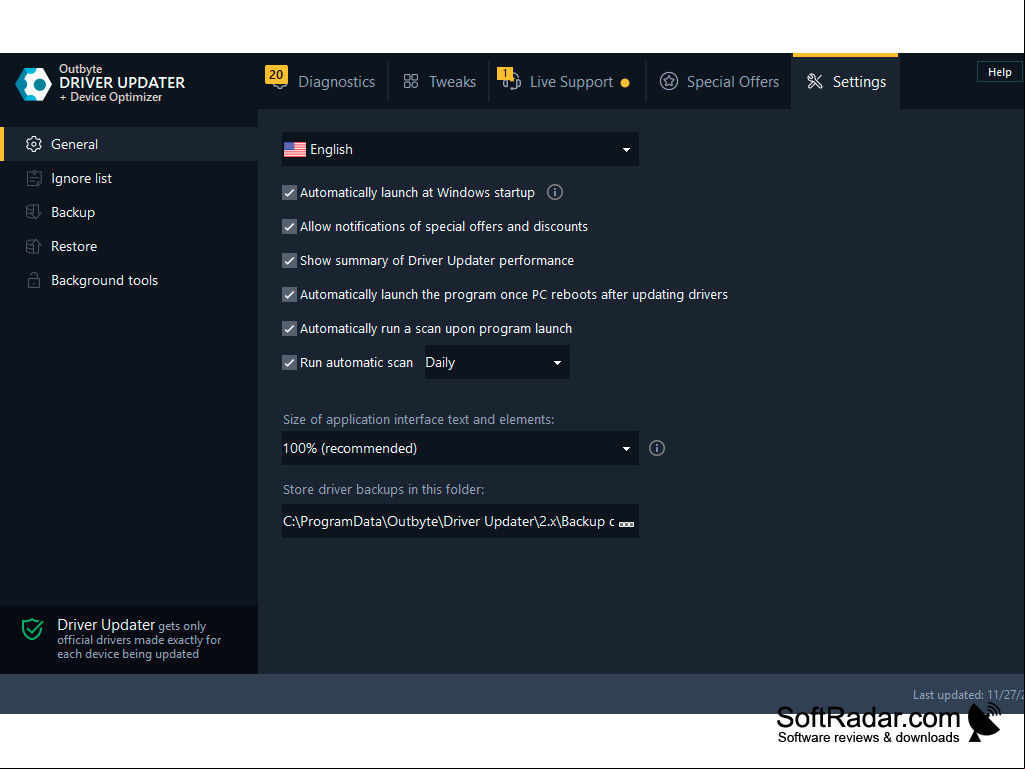Screen dimensions: 1025x769
Task: Uncheck the Run automatic scan checkbox
Action: point(289,362)
